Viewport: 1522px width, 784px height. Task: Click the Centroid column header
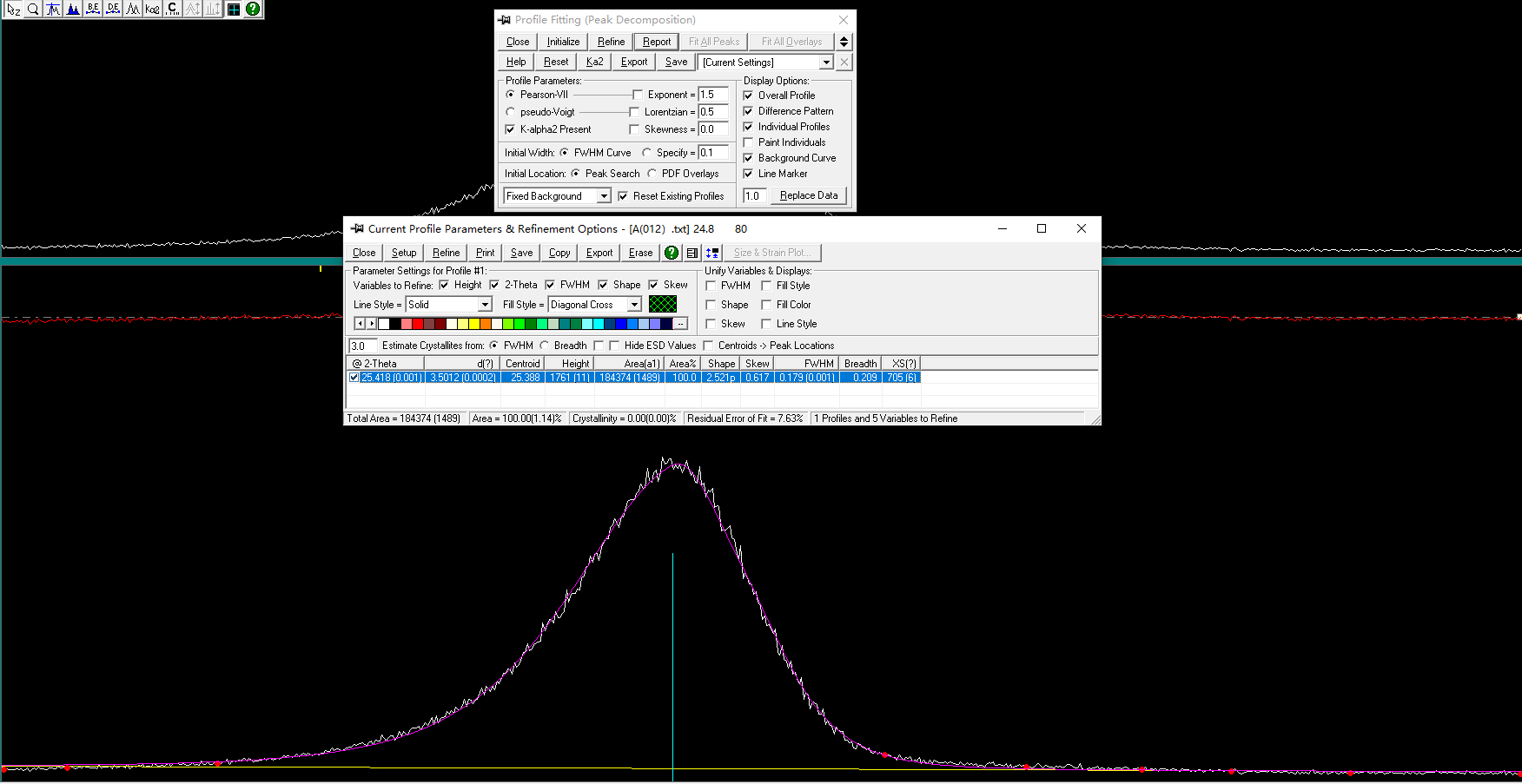[523, 364]
